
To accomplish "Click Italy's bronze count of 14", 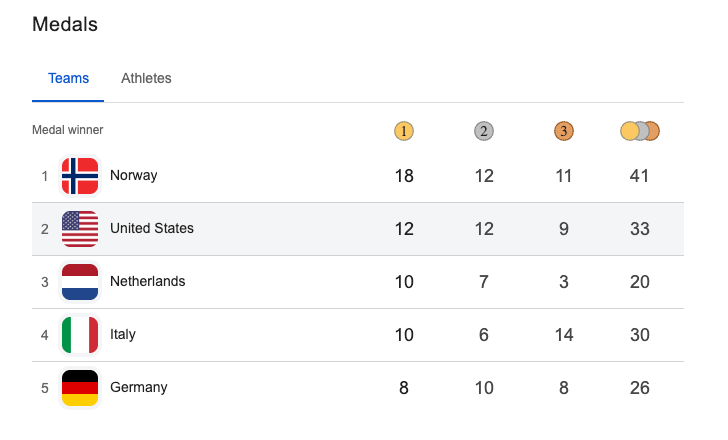I will 564,335.
